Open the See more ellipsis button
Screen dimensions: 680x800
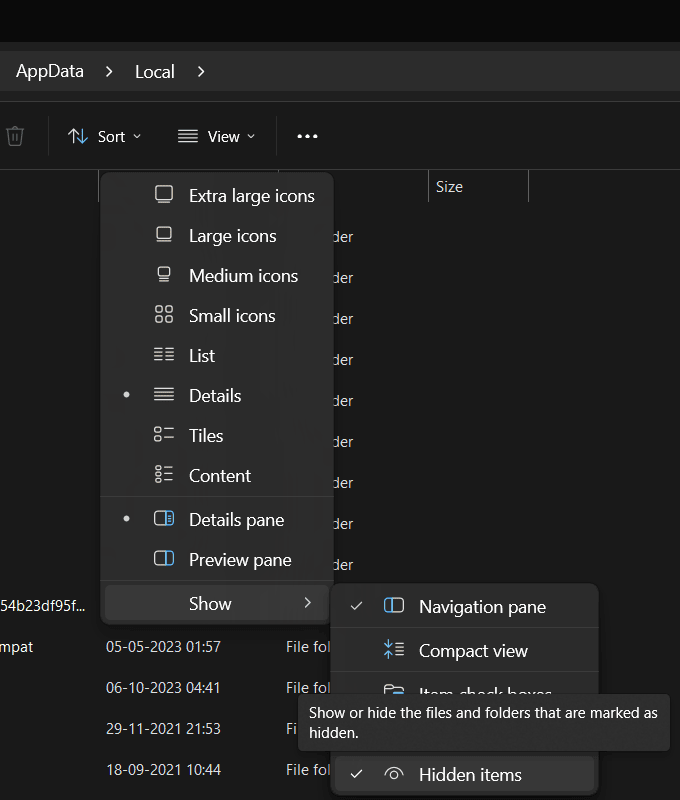coord(306,136)
